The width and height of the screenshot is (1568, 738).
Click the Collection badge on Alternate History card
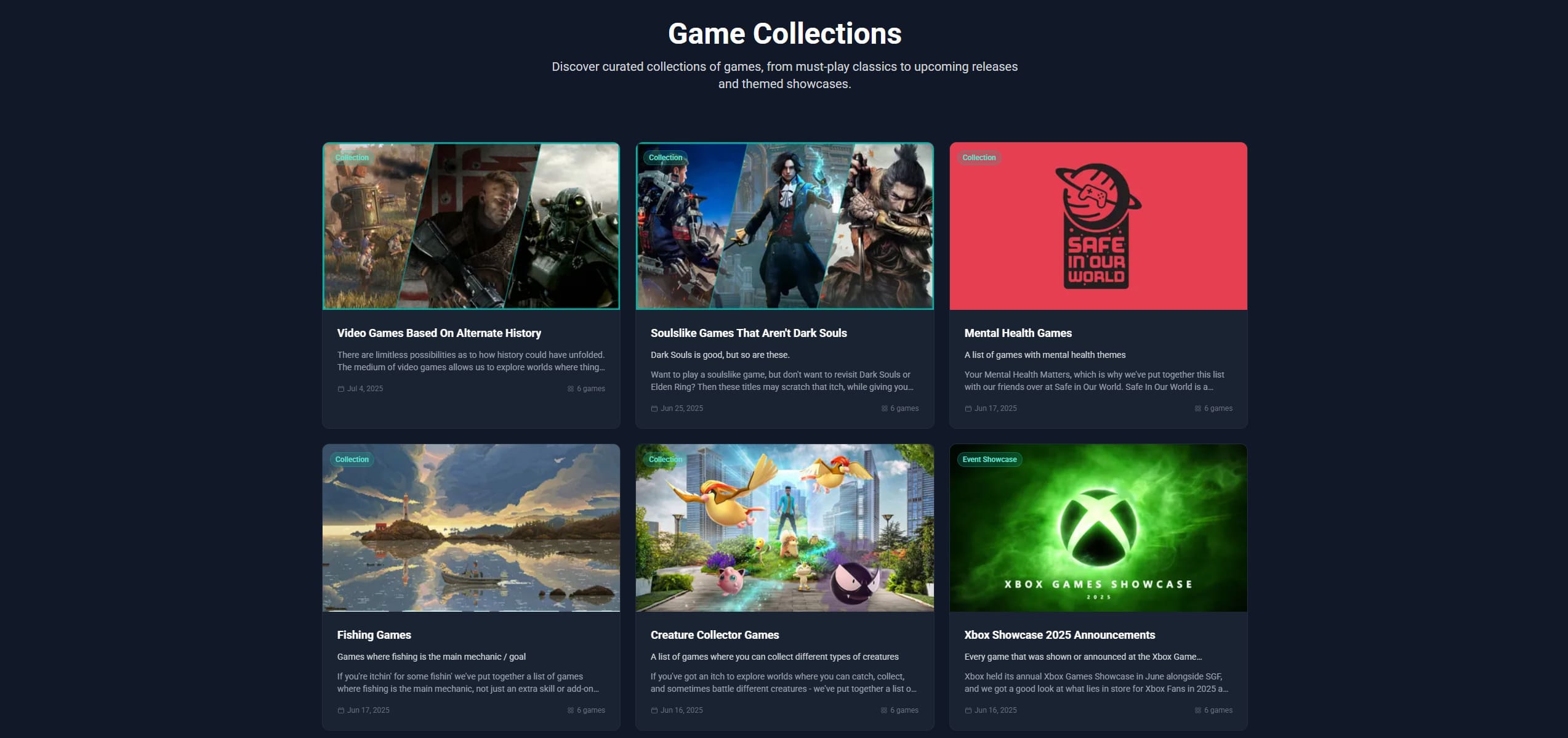pos(352,158)
